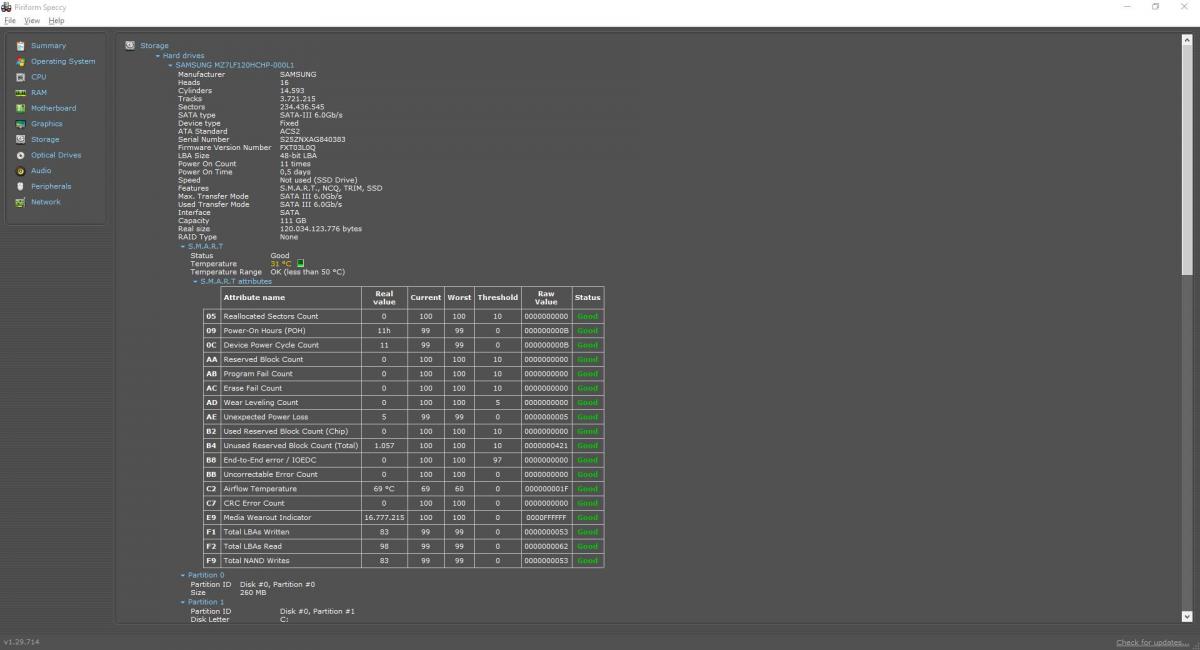This screenshot has height=650, width=1200.
Task: Click the Attribute name column header
Action: [290, 297]
